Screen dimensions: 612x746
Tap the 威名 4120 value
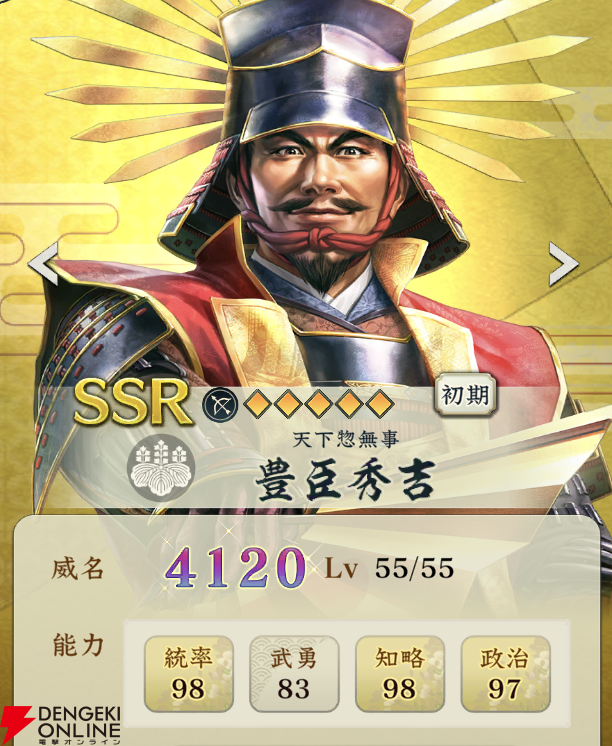point(235,567)
